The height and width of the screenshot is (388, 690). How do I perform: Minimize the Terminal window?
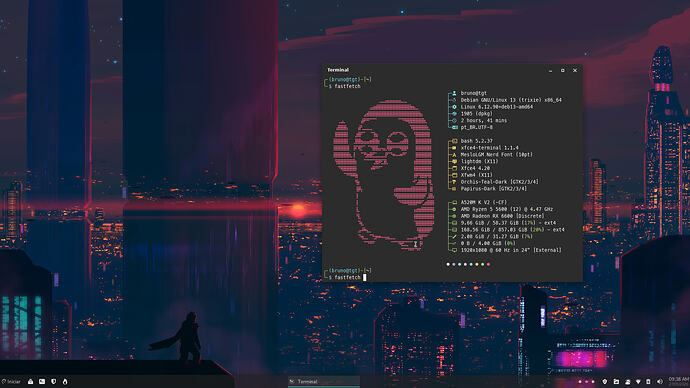(x=550, y=70)
